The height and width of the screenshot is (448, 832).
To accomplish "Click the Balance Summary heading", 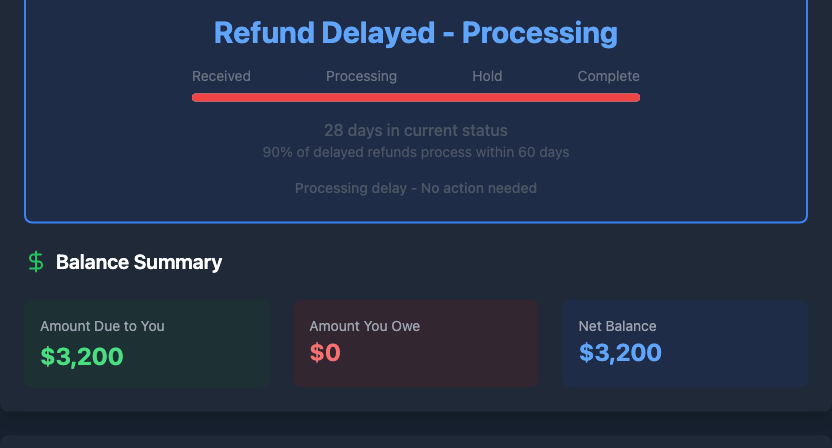I will (139, 262).
